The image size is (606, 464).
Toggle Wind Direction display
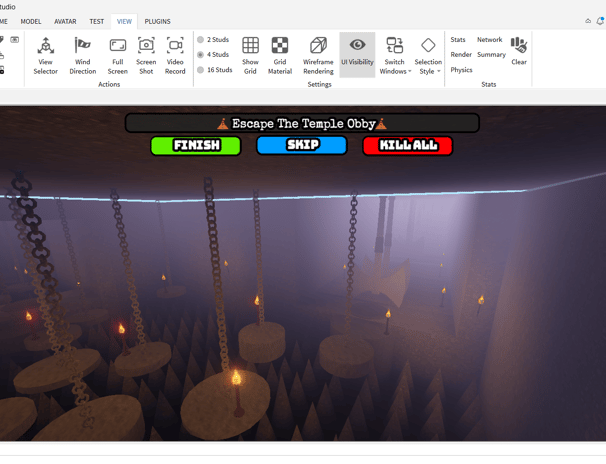pyautogui.click(x=82, y=56)
